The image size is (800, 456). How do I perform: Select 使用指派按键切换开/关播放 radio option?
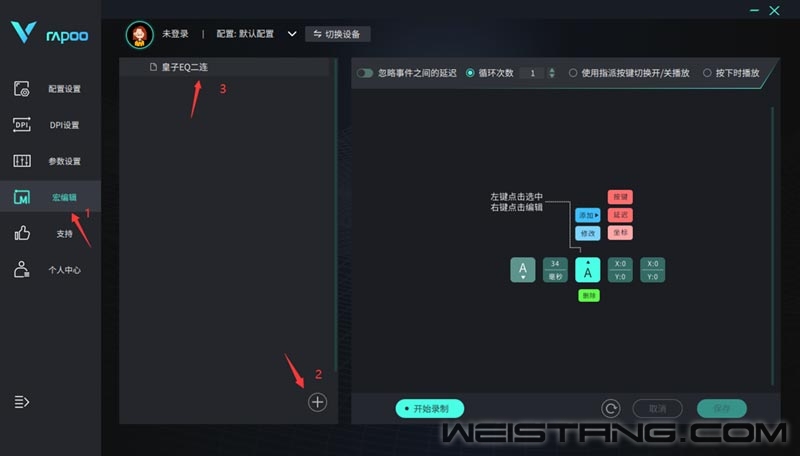(x=573, y=73)
